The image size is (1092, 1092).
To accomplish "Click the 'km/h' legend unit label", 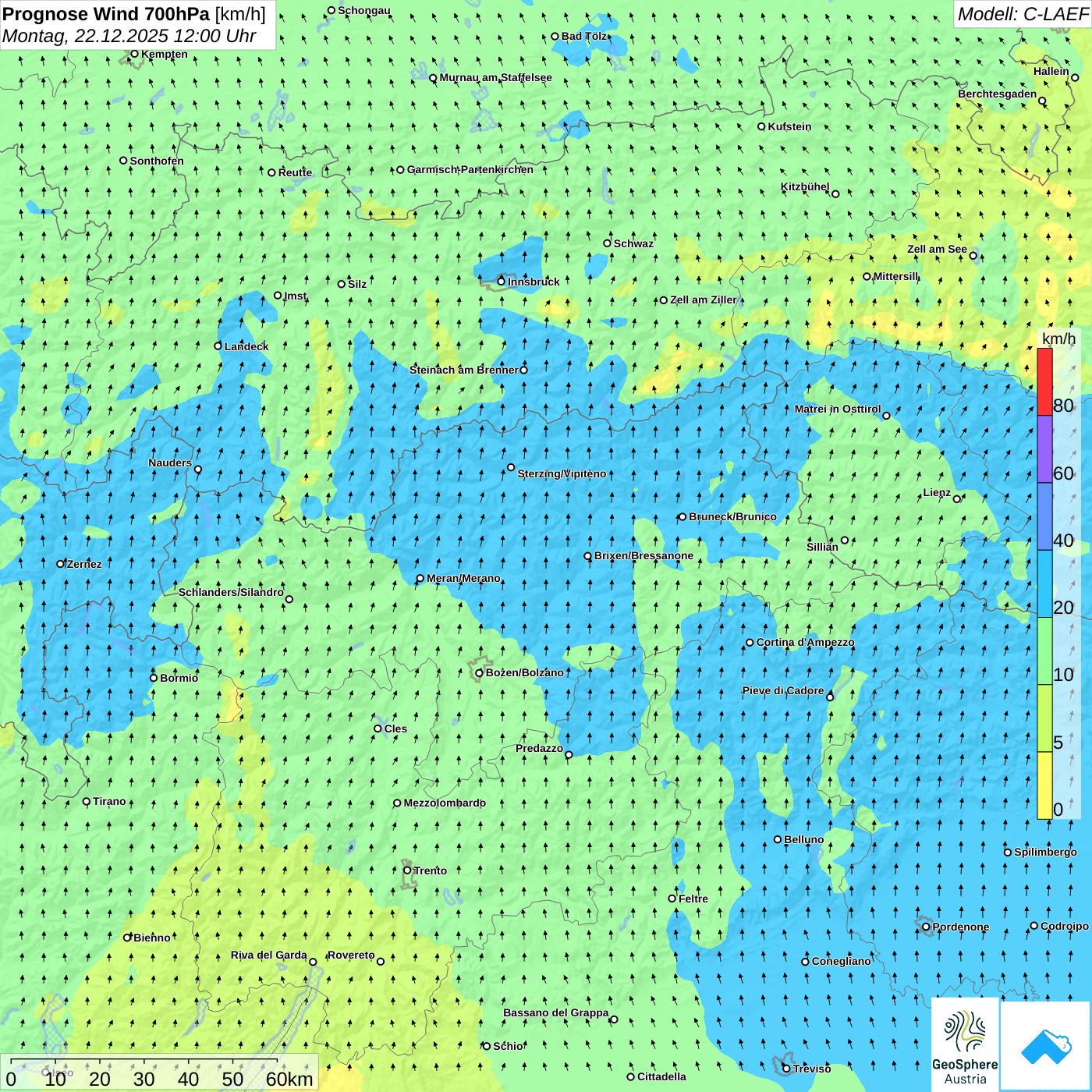I will pyautogui.click(x=1058, y=339).
